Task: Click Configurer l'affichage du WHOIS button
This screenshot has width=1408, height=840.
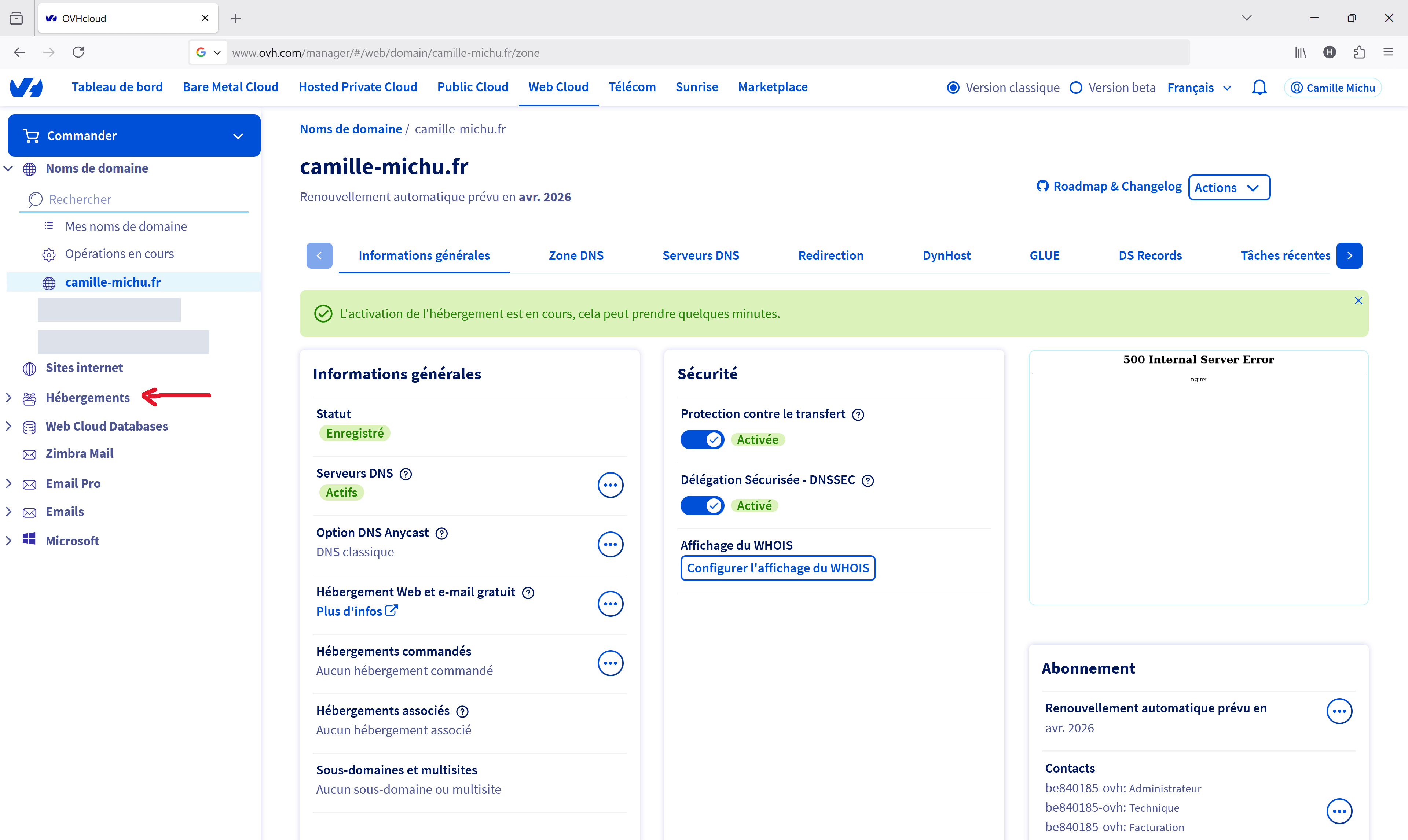Action: click(x=777, y=568)
